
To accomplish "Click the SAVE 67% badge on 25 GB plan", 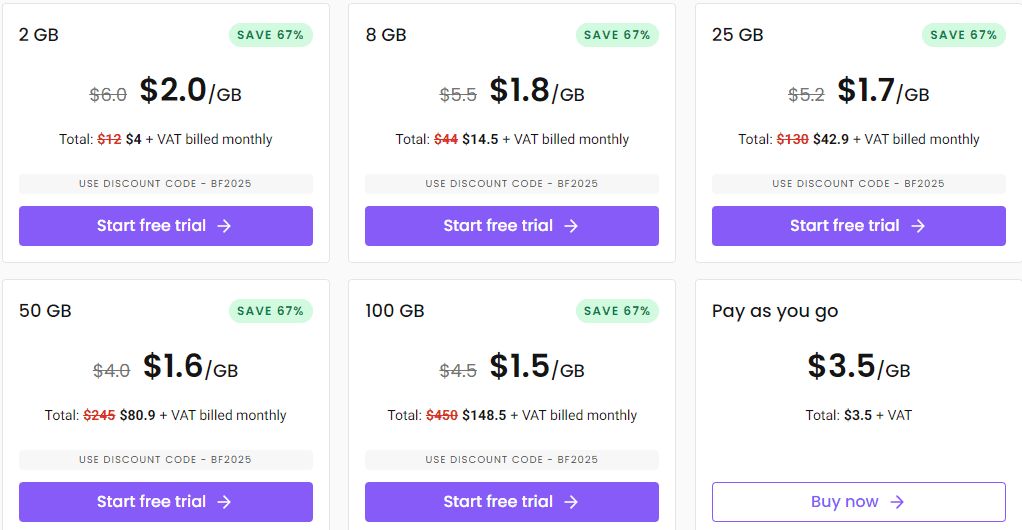I will click(963, 35).
